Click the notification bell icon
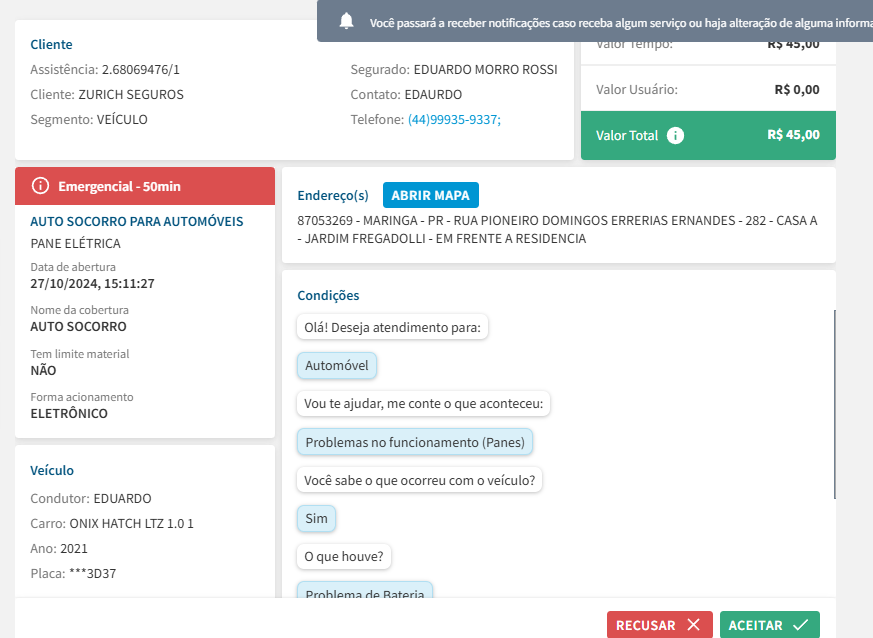The image size is (873, 638). point(347,21)
